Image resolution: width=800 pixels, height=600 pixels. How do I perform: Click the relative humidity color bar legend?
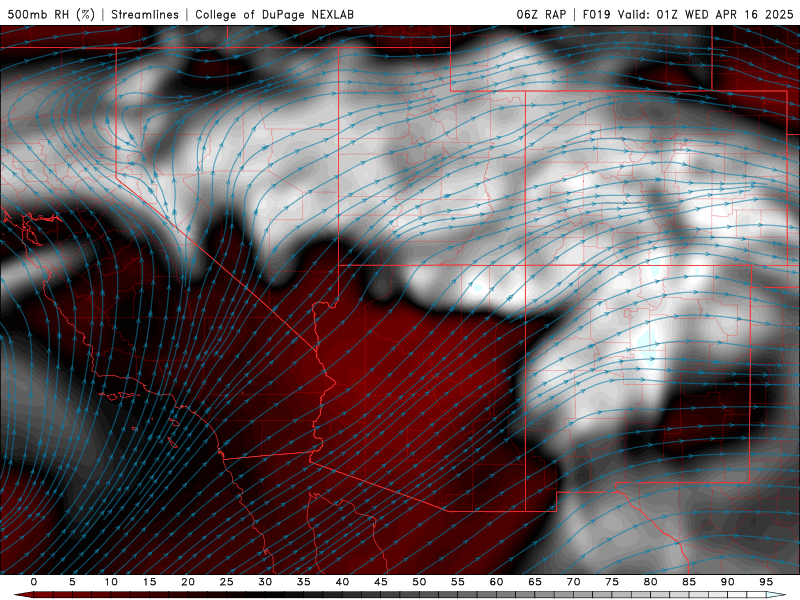tap(400, 595)
